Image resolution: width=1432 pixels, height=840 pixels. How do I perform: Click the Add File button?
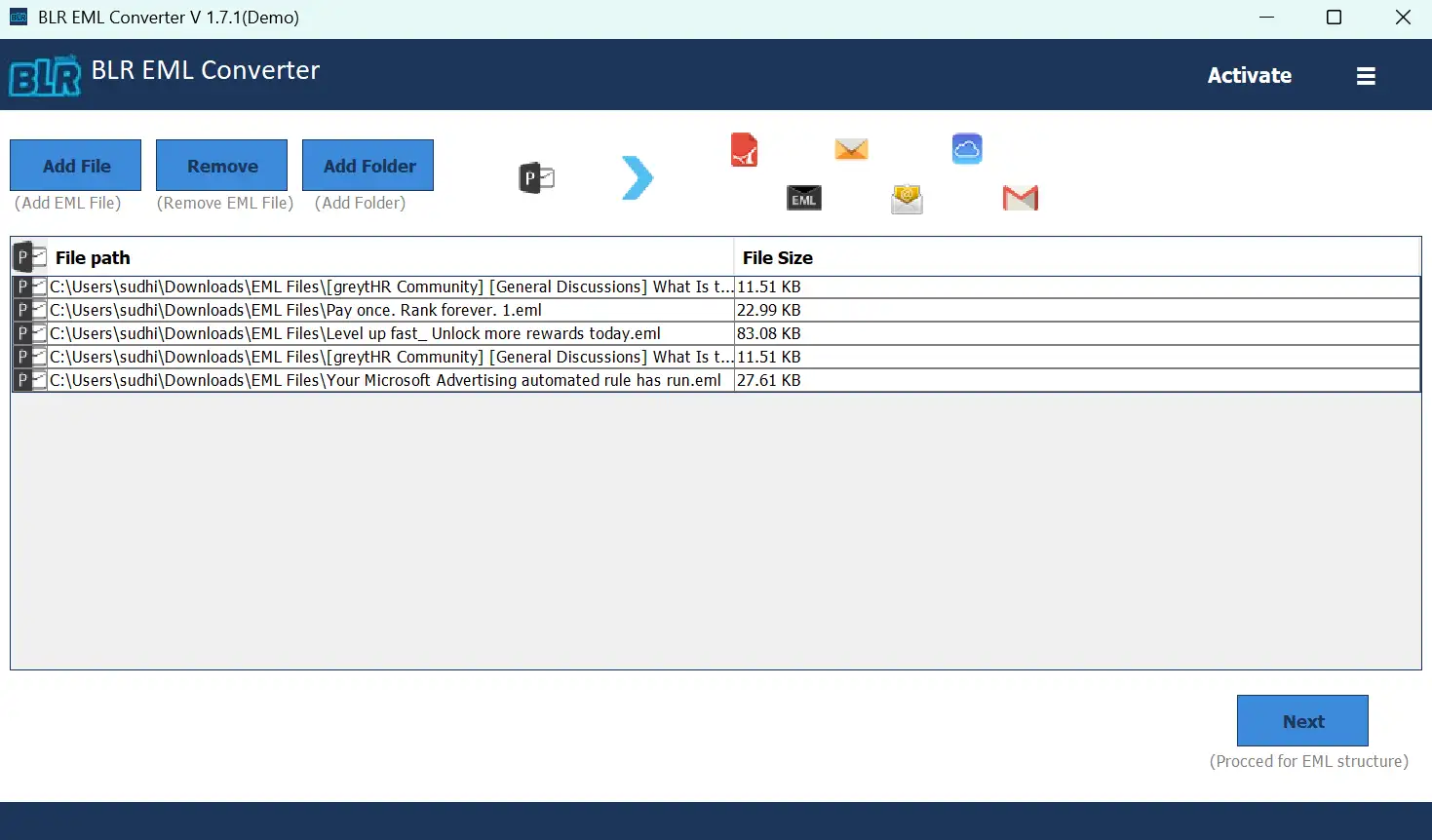76,166
